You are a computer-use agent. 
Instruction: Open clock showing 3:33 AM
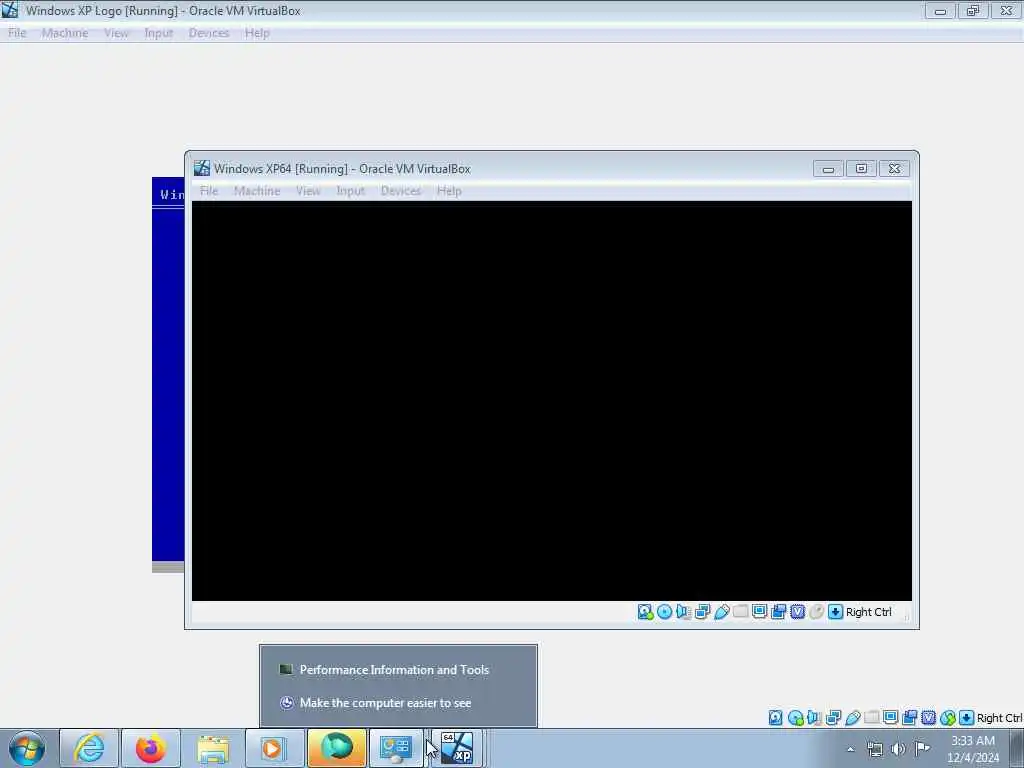click(973, 749)
